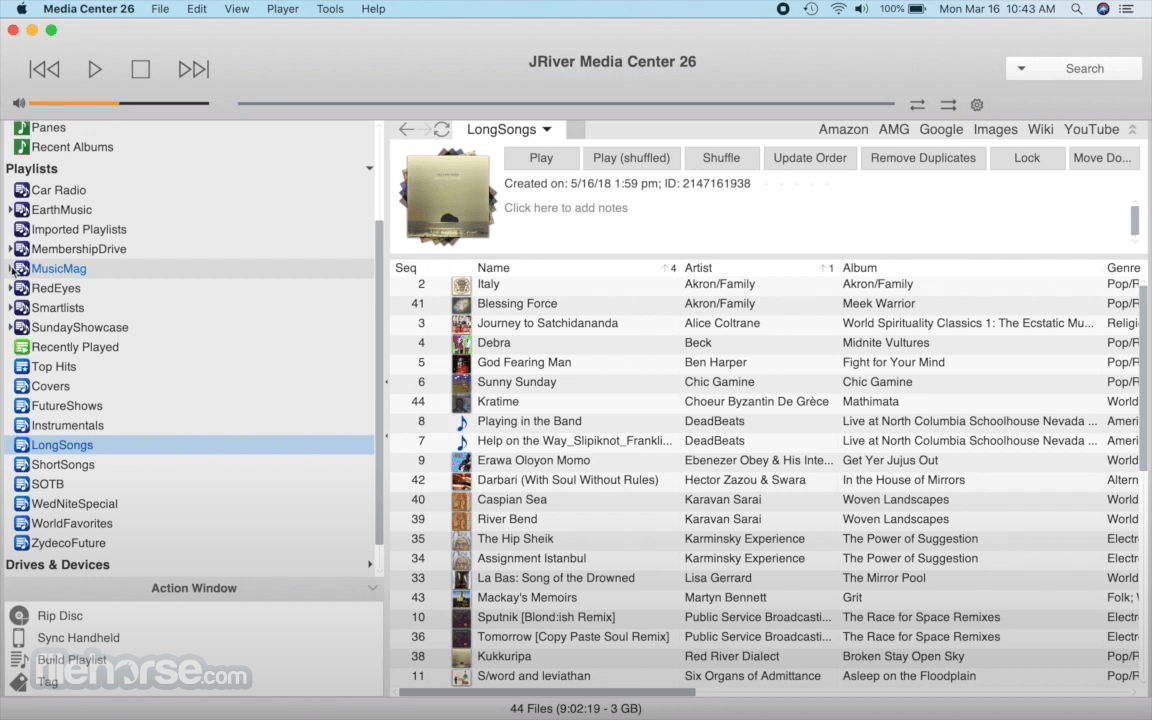Open the Amazon link
The width and height of the screenshot is (1152, 720).
[843, 129]
